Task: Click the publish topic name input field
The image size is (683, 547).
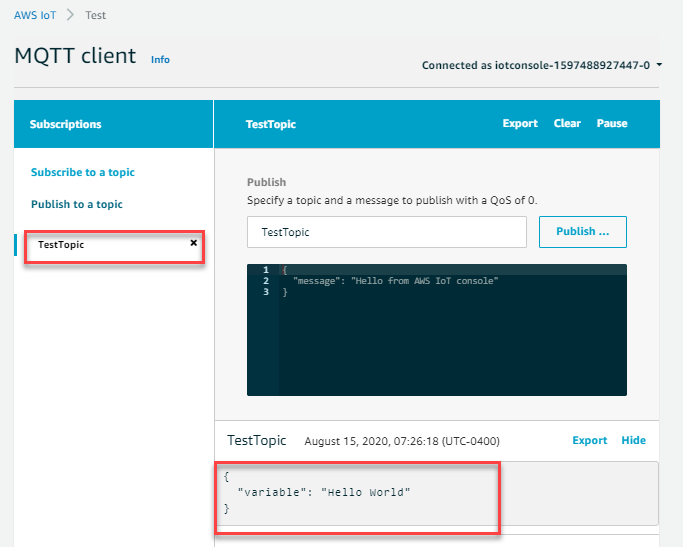Action: click(x=386, y=231)
